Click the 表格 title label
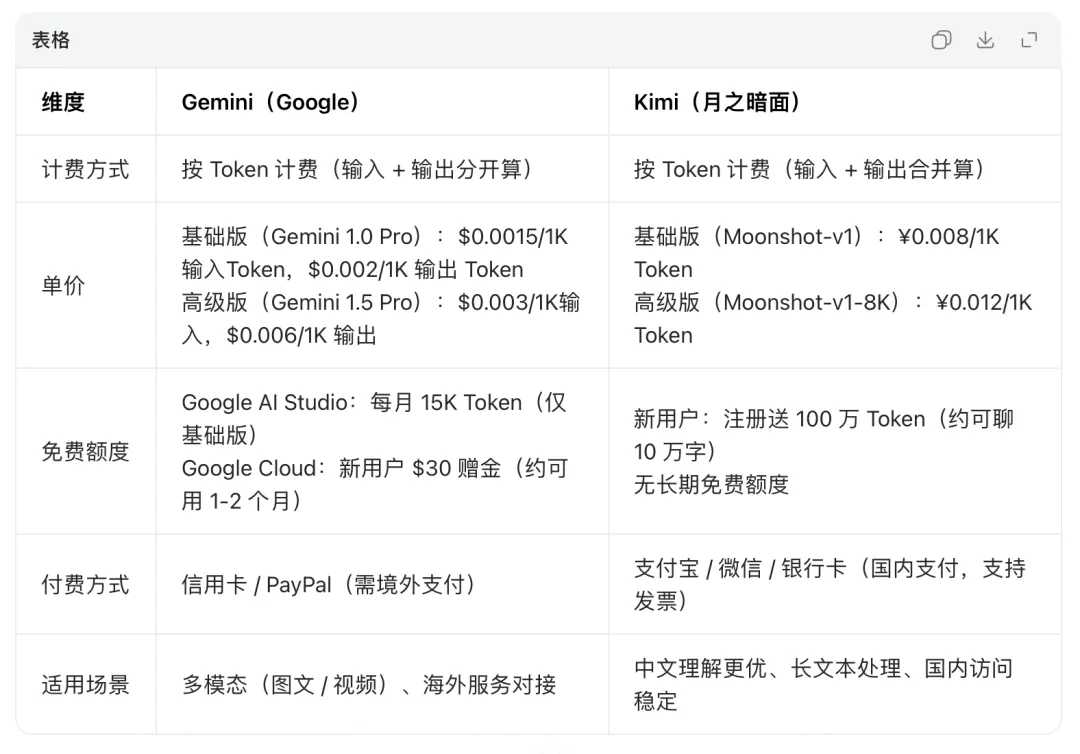Image resolution: width=1080 pixels, height=754 pixels. (50, 40)
